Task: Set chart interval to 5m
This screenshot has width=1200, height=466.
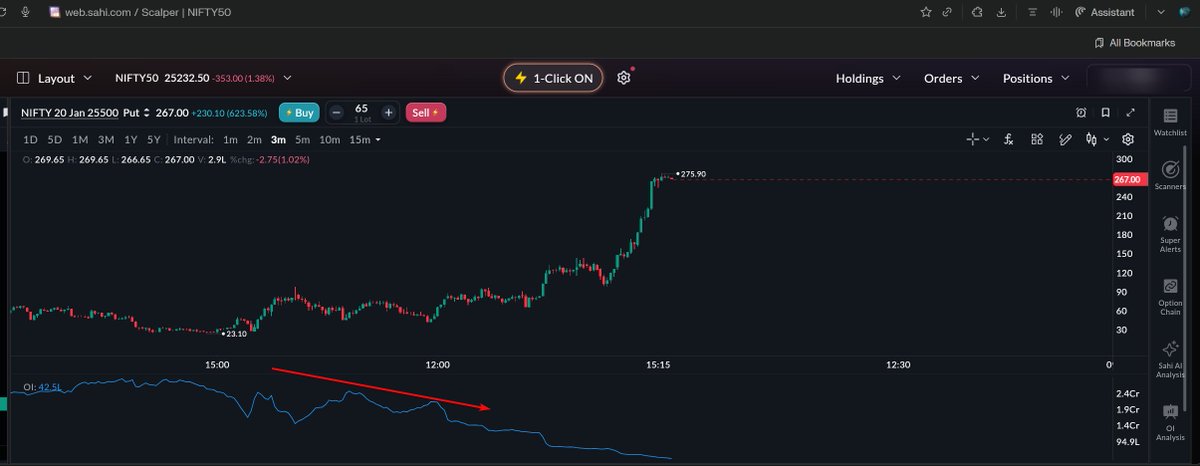Action: (x=302, y=140)
